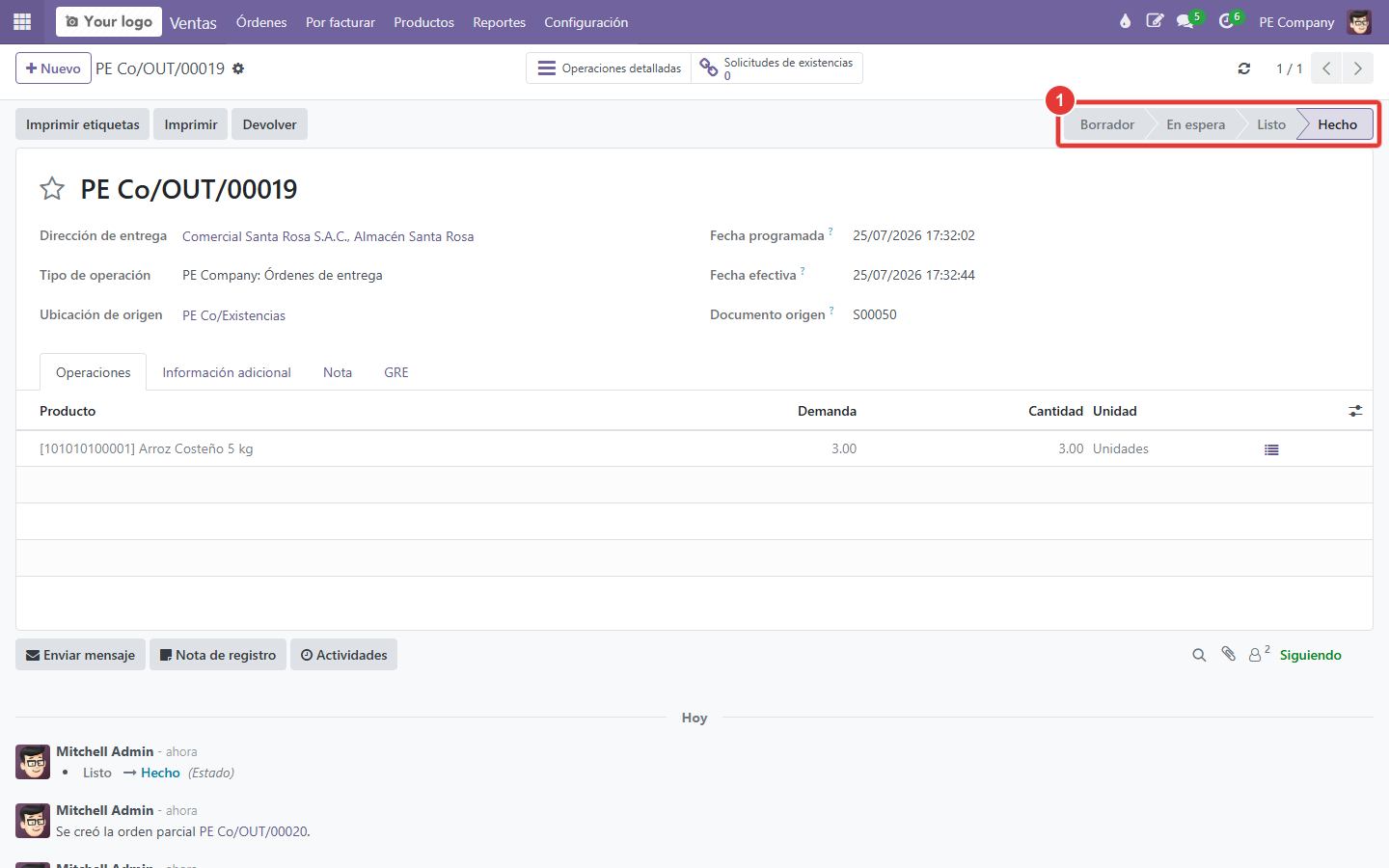Click the Hecho status stage

tap(1337, 124)
